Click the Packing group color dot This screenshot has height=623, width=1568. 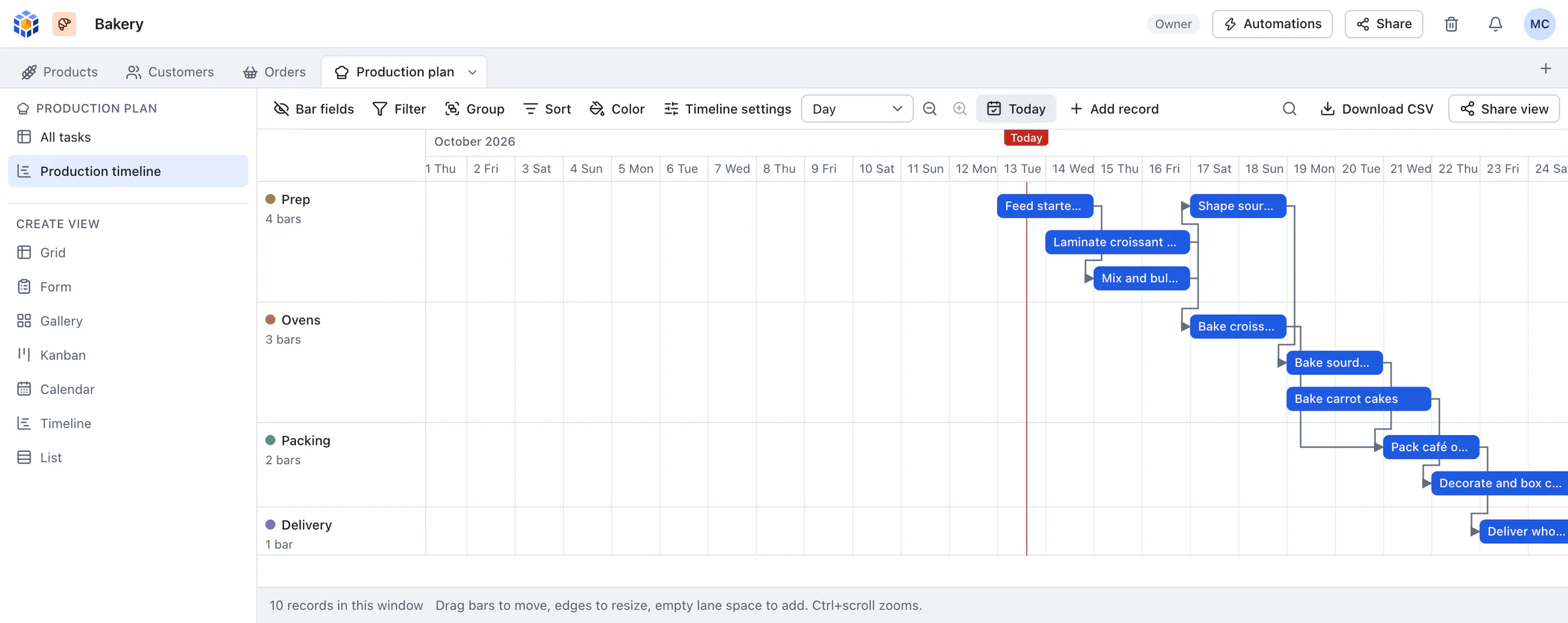pos(270,440)
